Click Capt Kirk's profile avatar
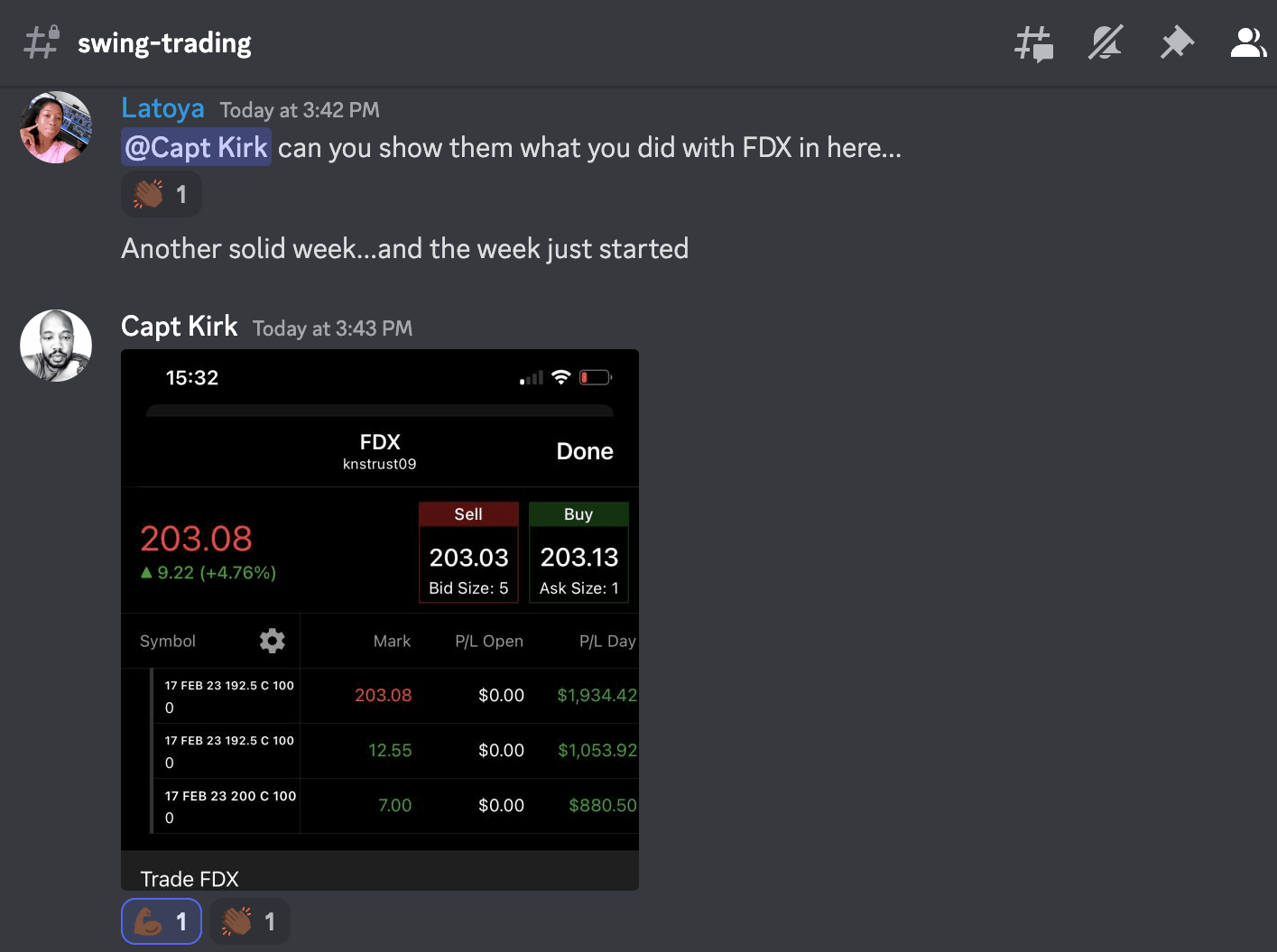Viewport: 1277px width, 952px height. (x=56, y=346)
